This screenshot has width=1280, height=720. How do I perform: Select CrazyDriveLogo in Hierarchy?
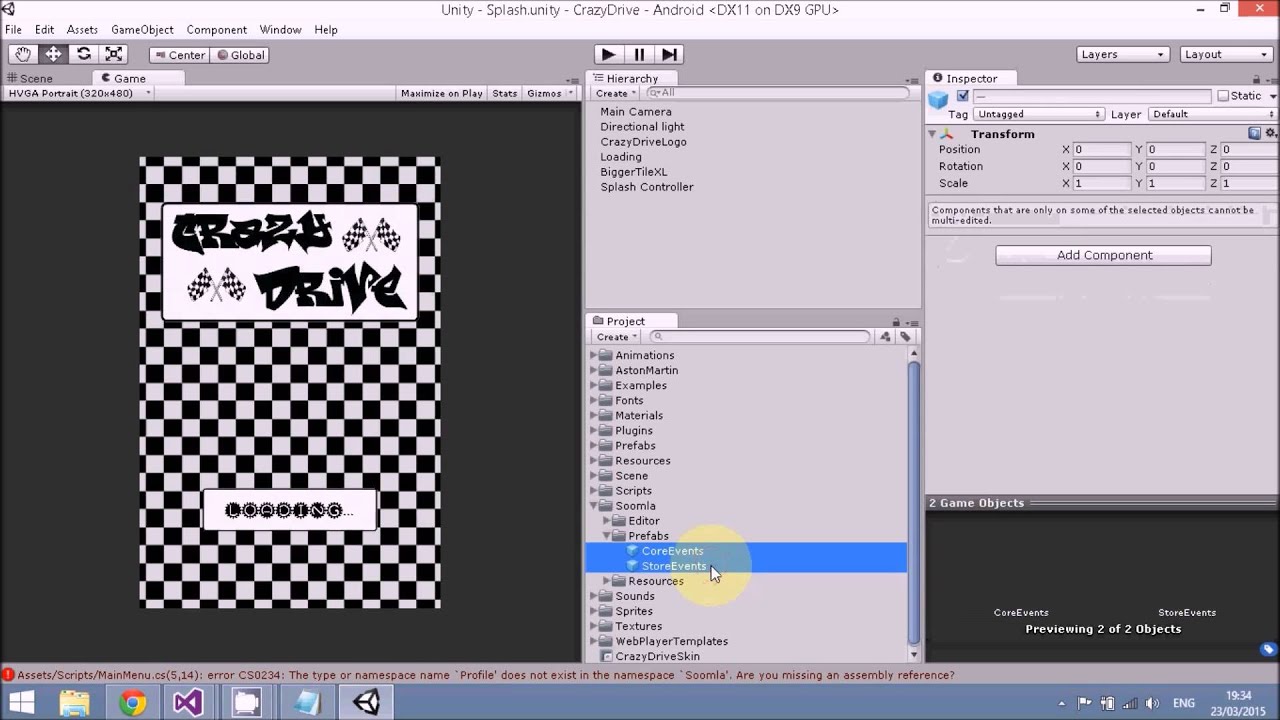pos(643,142)
